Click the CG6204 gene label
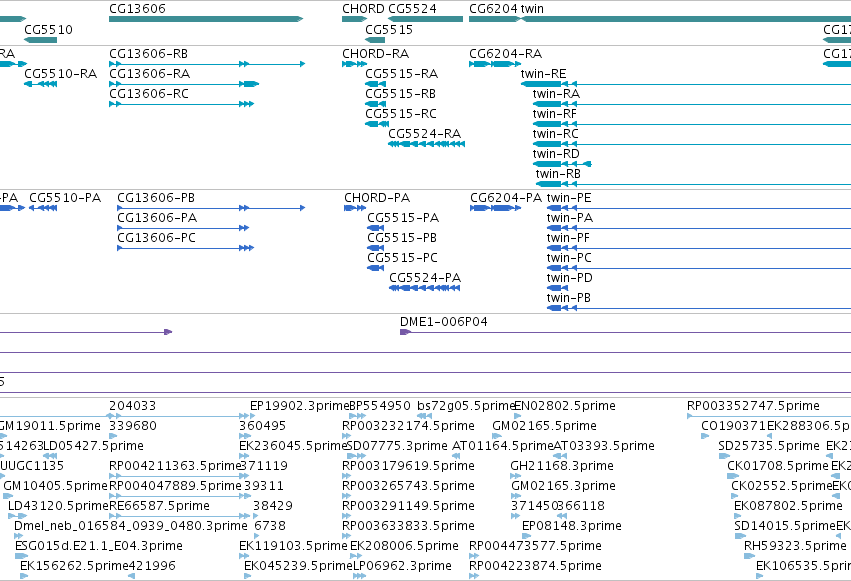851x581 pixels. pos(493,9)
